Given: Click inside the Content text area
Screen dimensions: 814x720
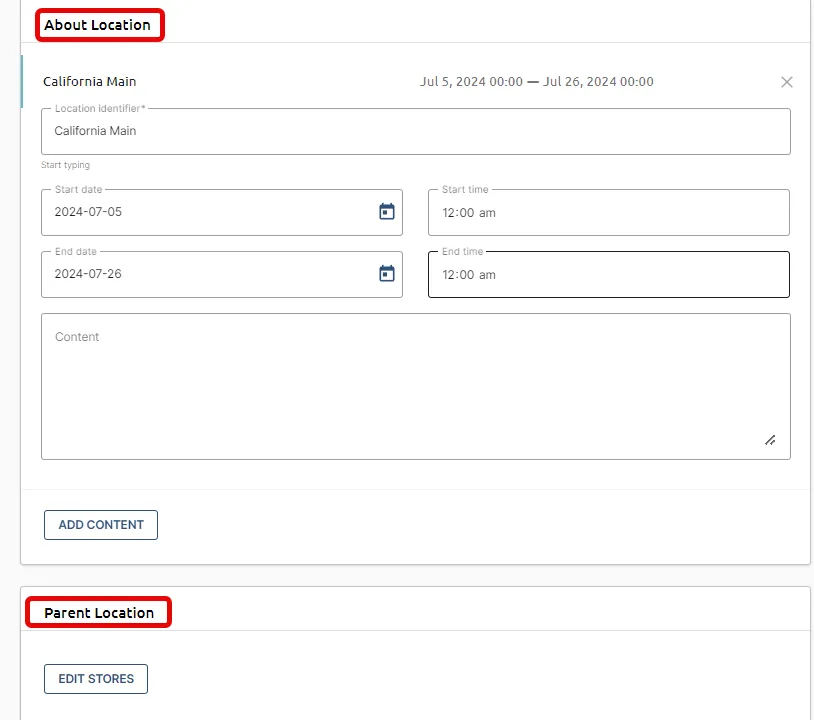Looking at the screenshot, I should (x=416, y=386).
